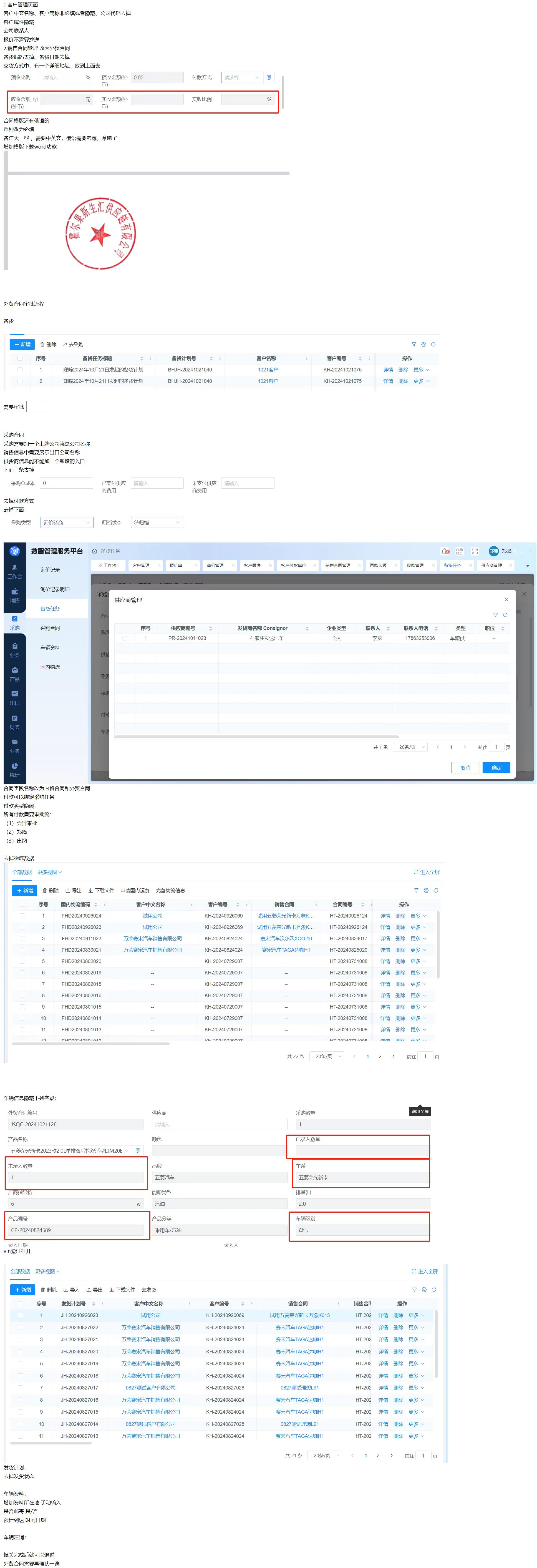The width and height of the screenshot is (537, 1568).
Task: Open 统计 module in the blue sidebar
Action: pos(15,770)
